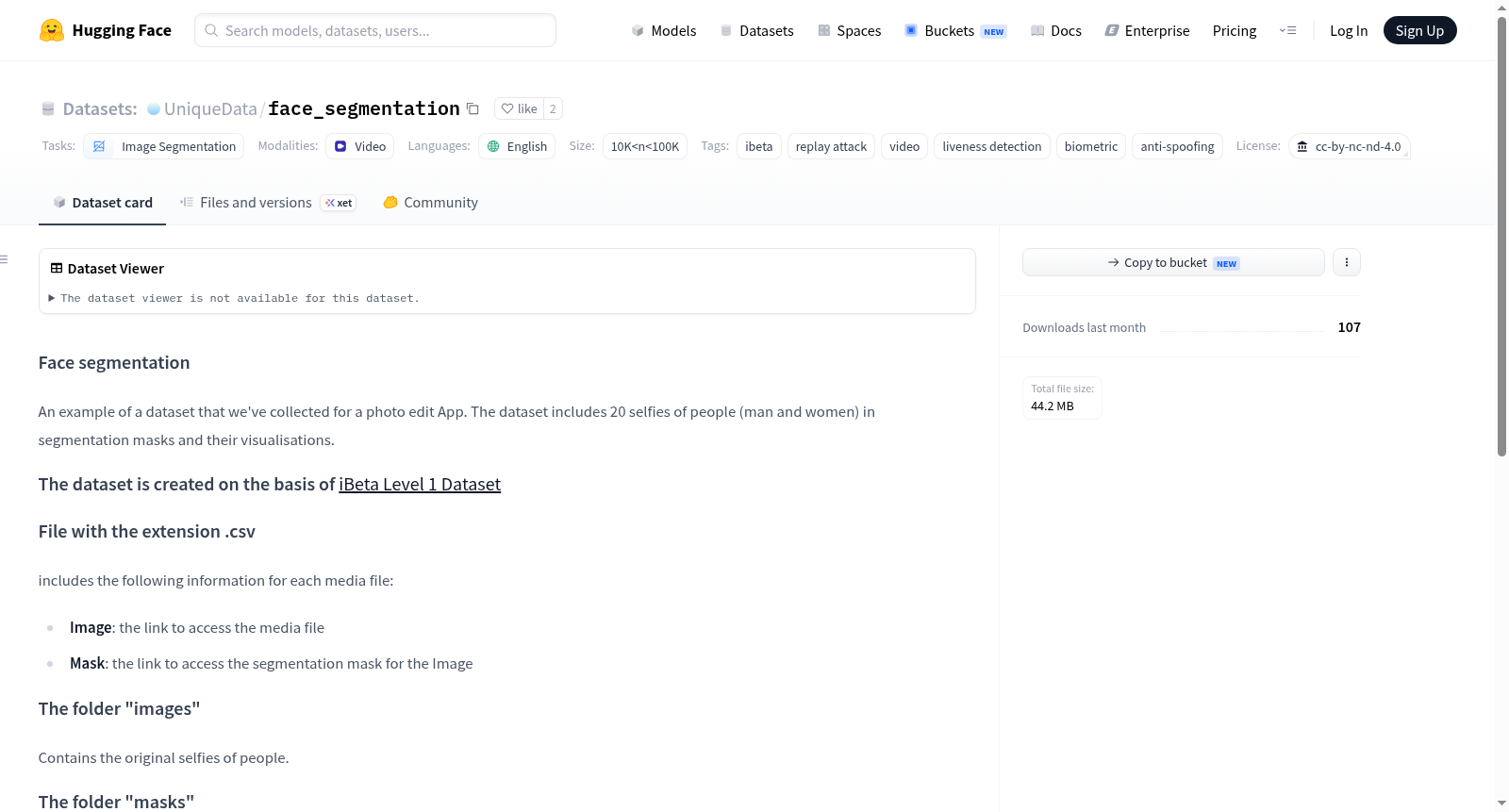
Task: Toggle table of contents sidebar icon
Action: click(x=4, y=259)
